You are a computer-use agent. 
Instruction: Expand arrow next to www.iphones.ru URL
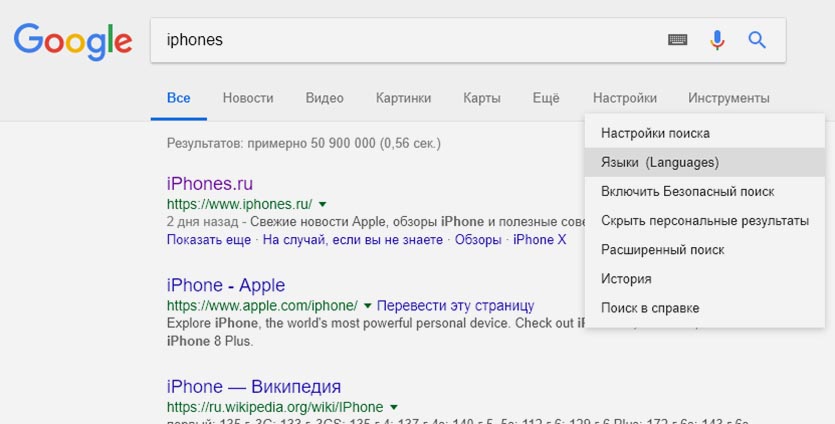pos(322,205)
